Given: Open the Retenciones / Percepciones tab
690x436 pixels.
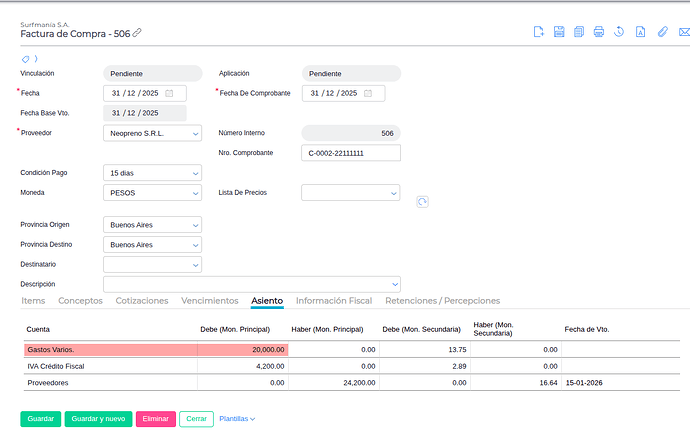Looking at the screenshot, I should point(443,300).
